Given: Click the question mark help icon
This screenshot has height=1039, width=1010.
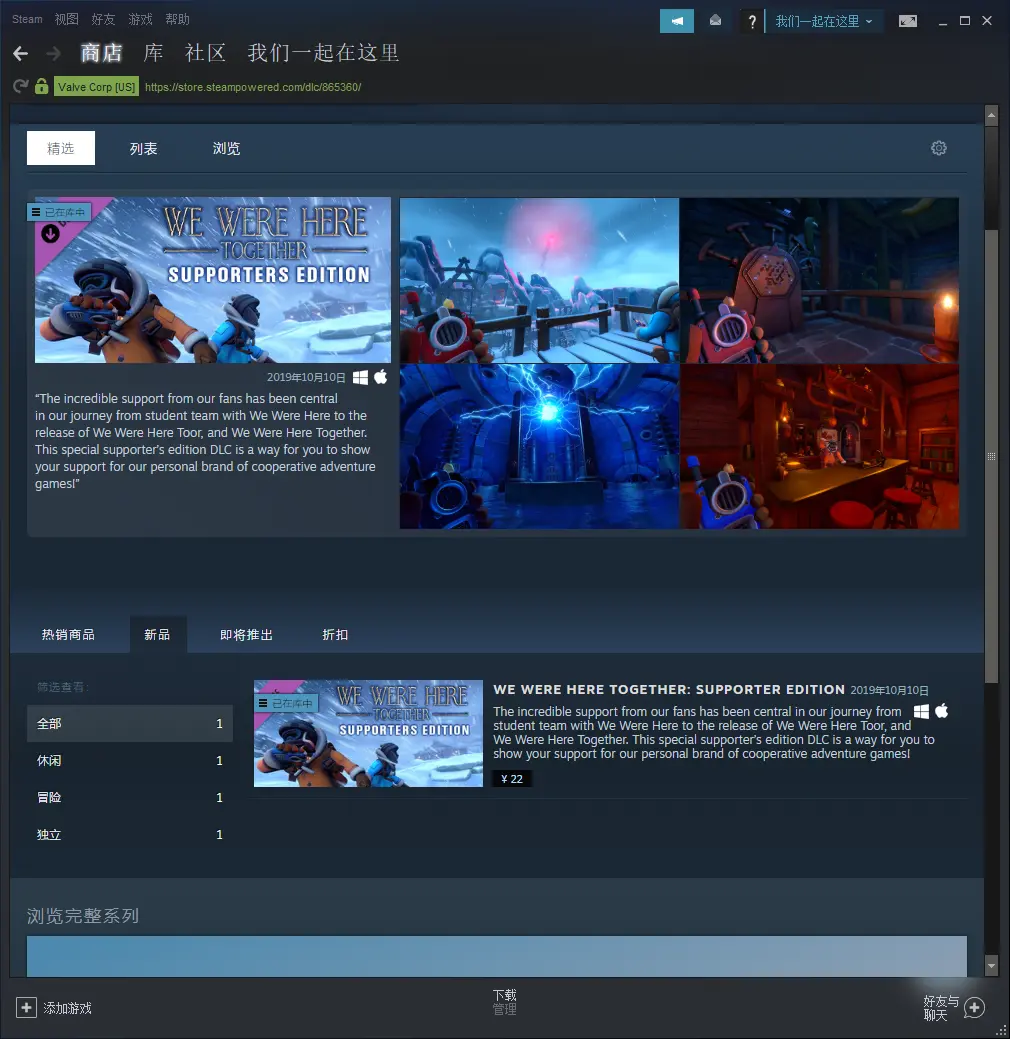Looking at the screenshot, I should tap(752, 22).
